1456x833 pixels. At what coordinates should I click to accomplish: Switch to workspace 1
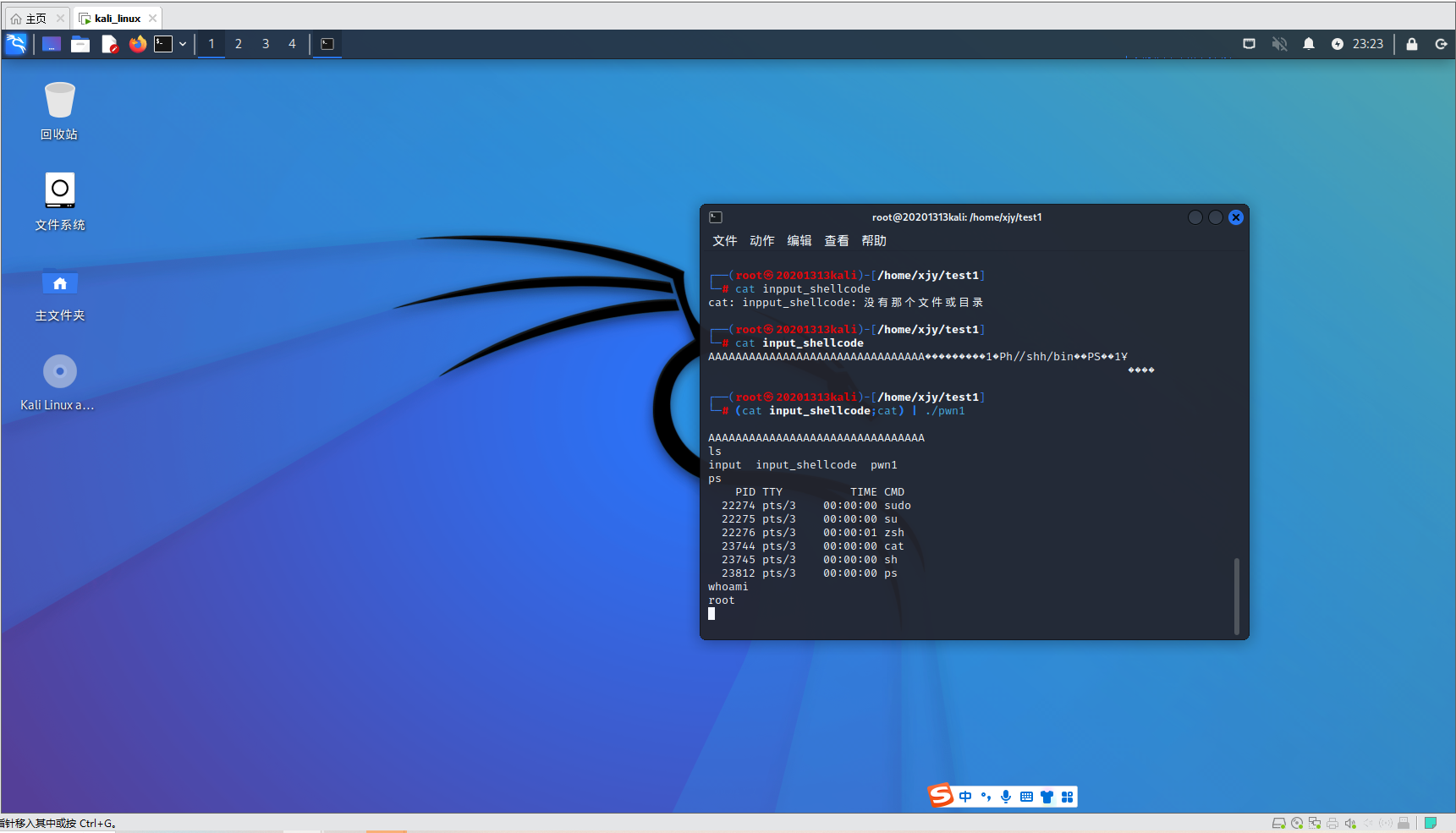(x=212, y=44)
